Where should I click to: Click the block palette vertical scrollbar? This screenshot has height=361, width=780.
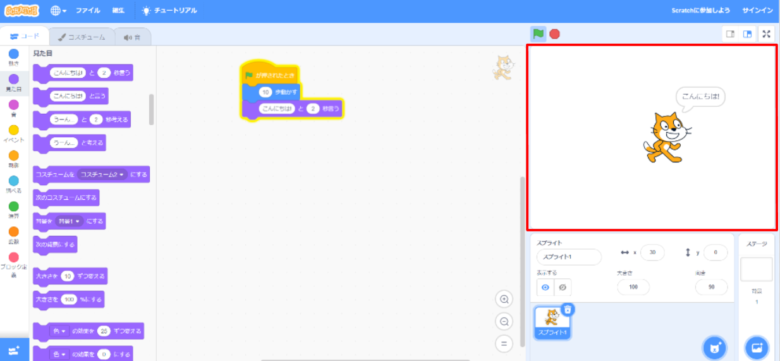click(151, 109)
